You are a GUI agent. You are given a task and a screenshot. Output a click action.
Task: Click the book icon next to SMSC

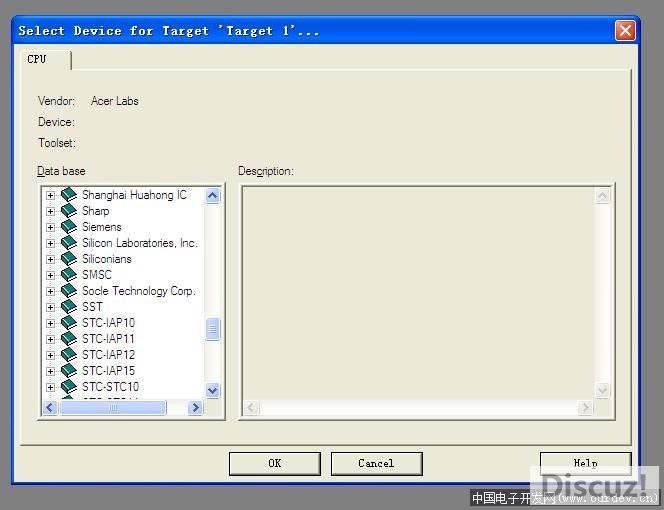pos(69,275)
